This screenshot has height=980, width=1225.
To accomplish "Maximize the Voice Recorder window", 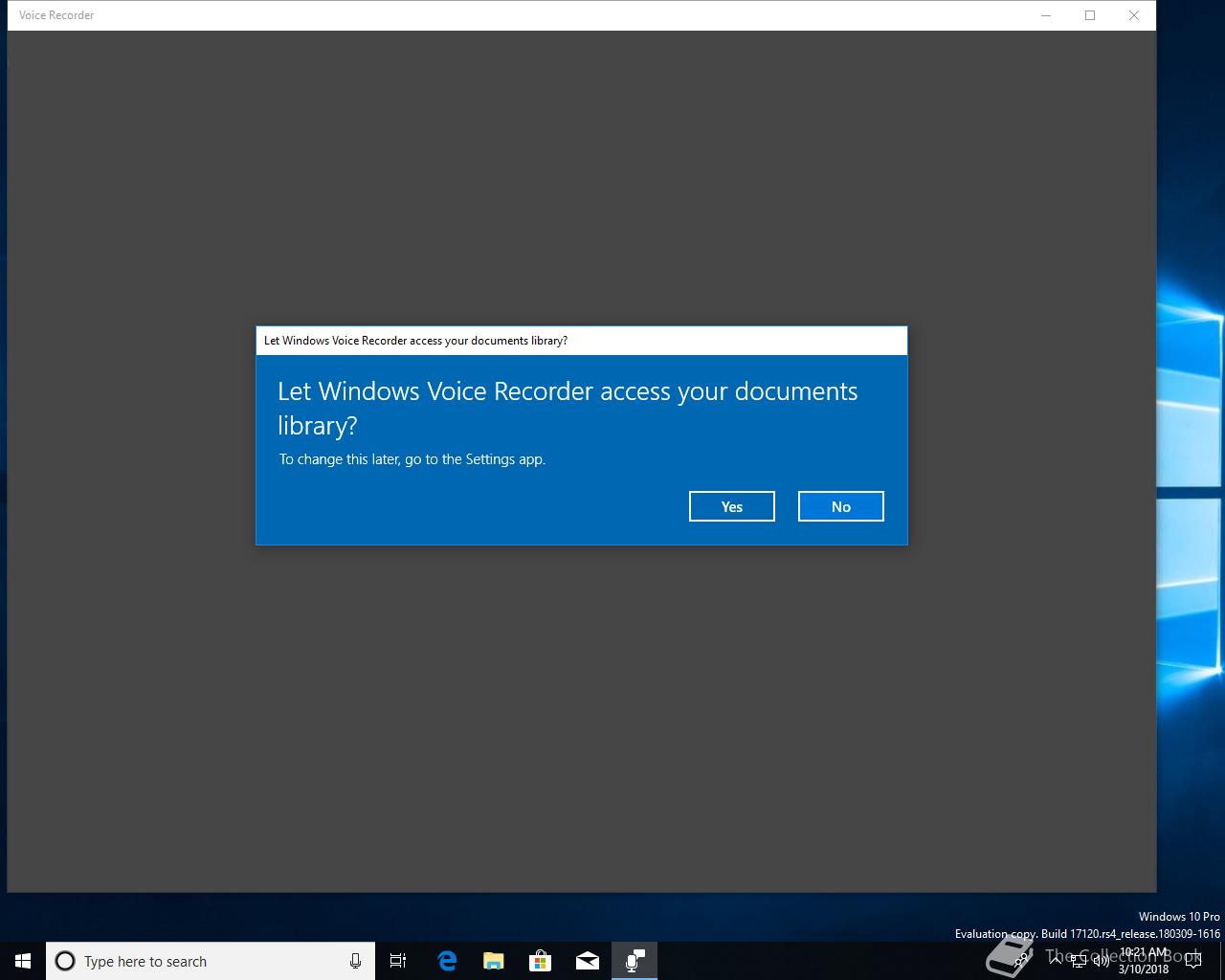I will 1090,15.
